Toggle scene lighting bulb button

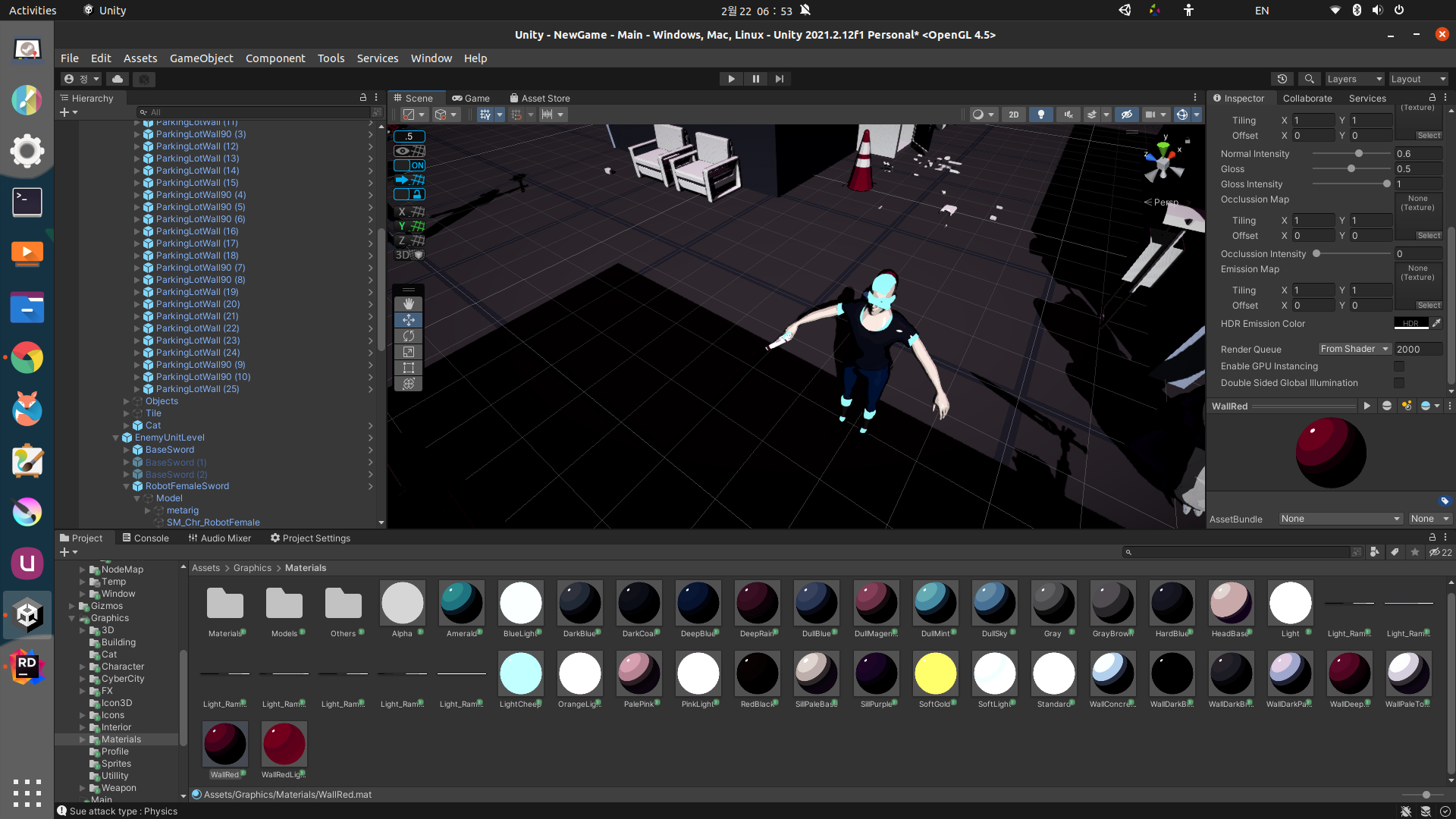(x=1041, y=115)
